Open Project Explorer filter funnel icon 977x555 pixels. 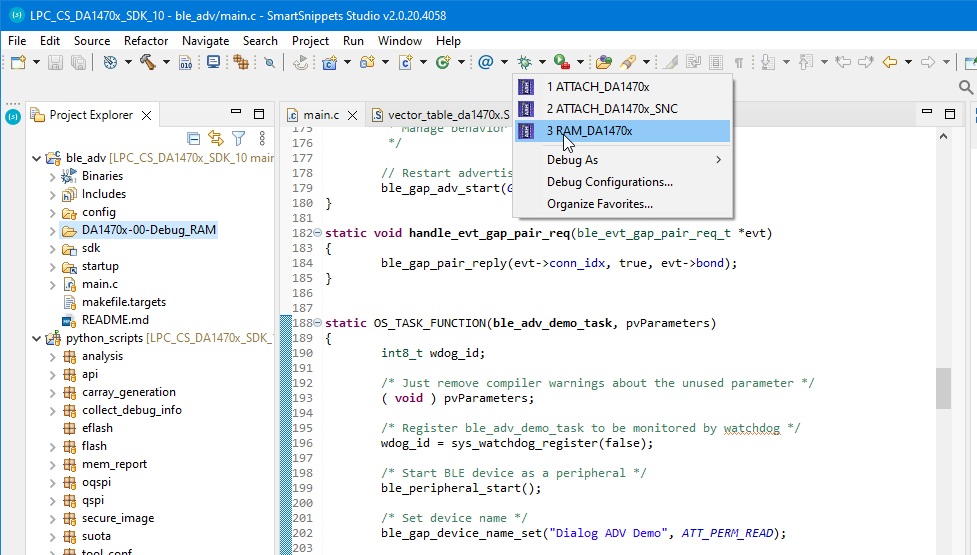[239, 138]
